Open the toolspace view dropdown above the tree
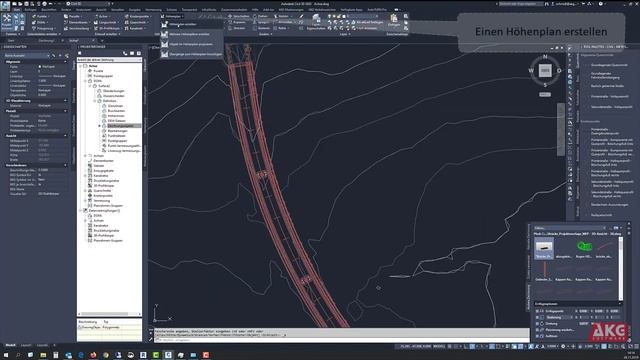 click(x=109, y=60)
